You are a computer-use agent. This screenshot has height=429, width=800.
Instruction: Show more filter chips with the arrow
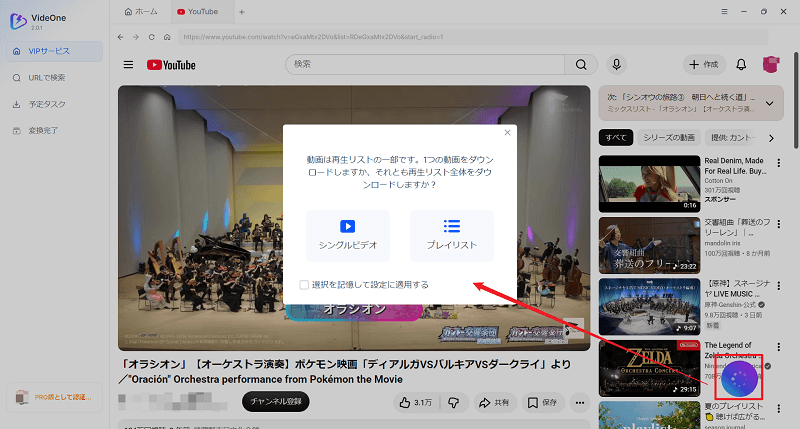click(x=771, y=138)
